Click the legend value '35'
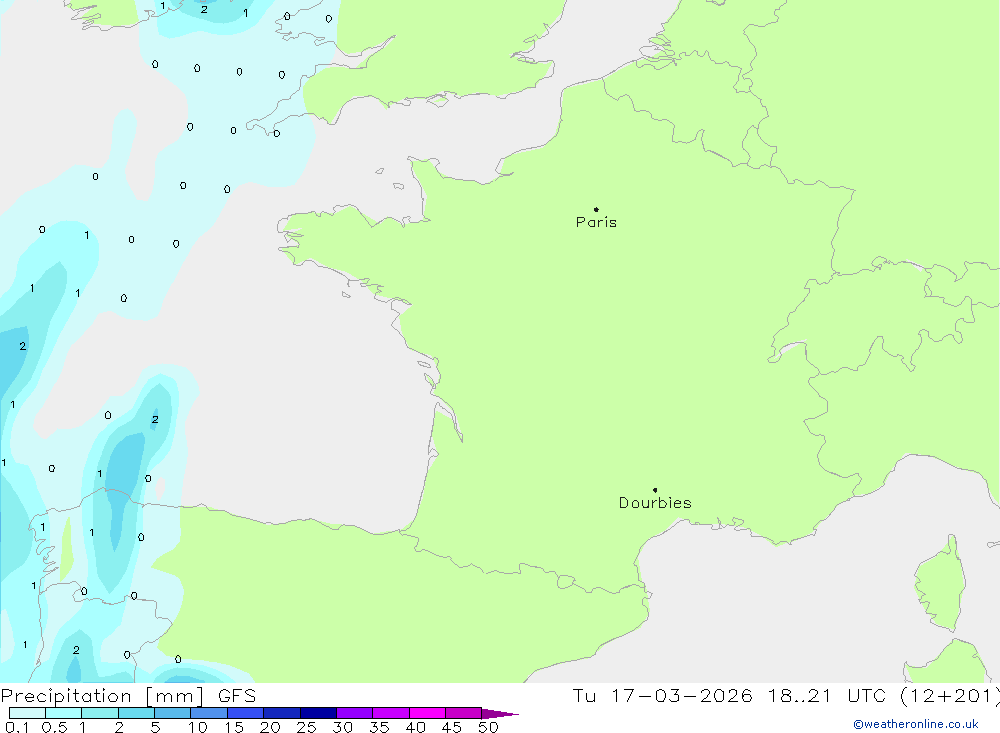 click(379, 727)
